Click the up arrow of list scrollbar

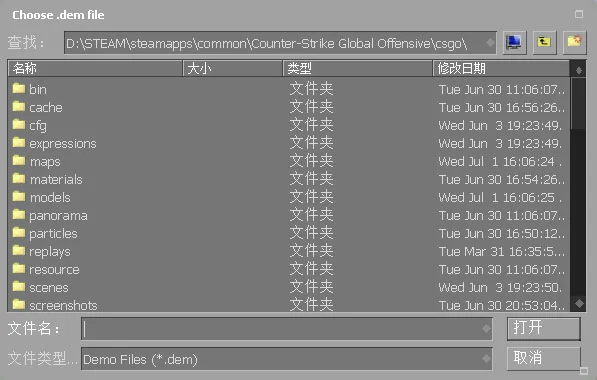[x=579, y=70]
